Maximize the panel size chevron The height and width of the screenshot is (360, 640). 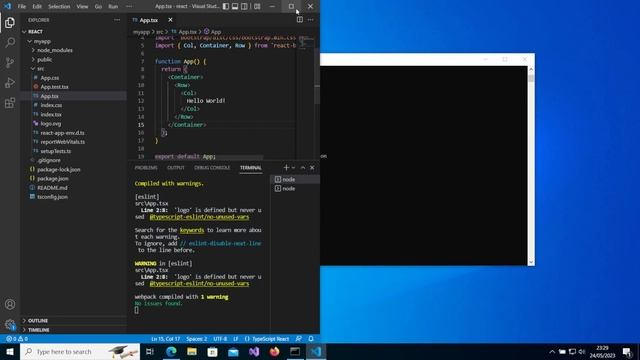pyautogui.click(x=303, y=168)
